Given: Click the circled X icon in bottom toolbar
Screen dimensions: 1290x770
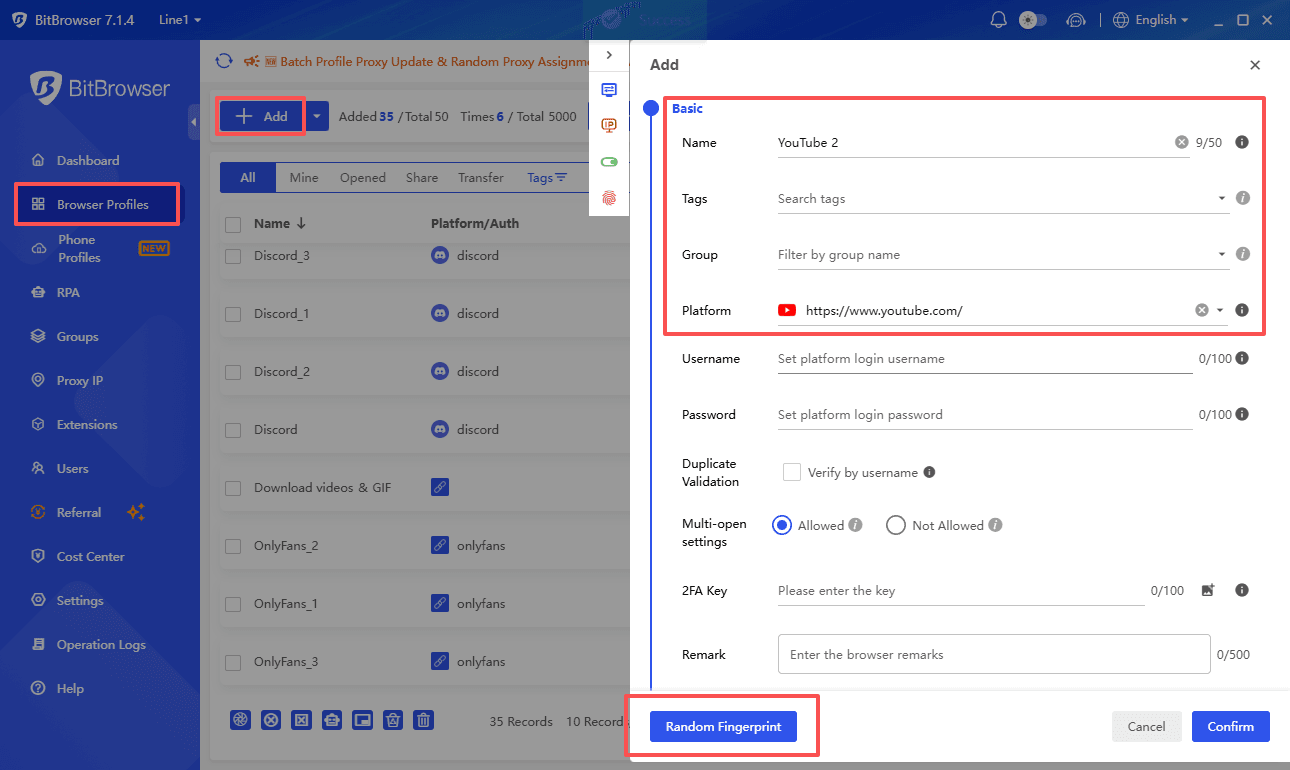Looking at the screenshot, I should point(270,720).
